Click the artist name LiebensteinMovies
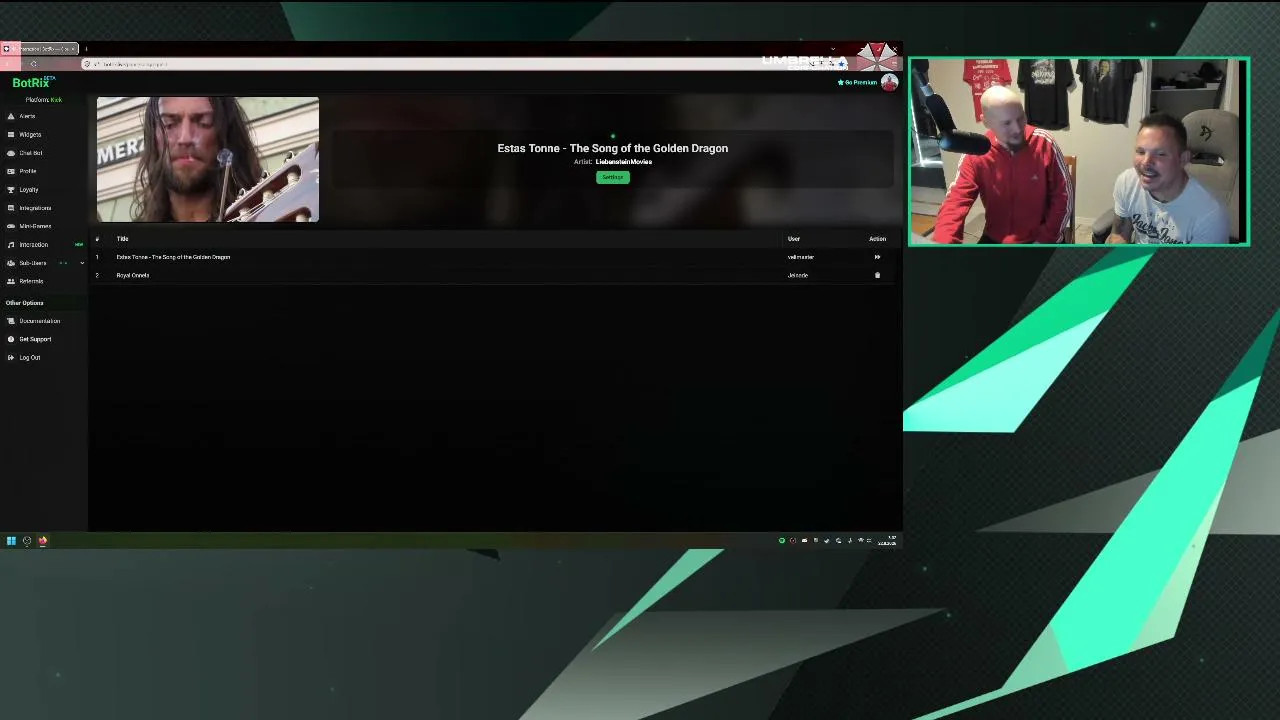 [624, 162]
